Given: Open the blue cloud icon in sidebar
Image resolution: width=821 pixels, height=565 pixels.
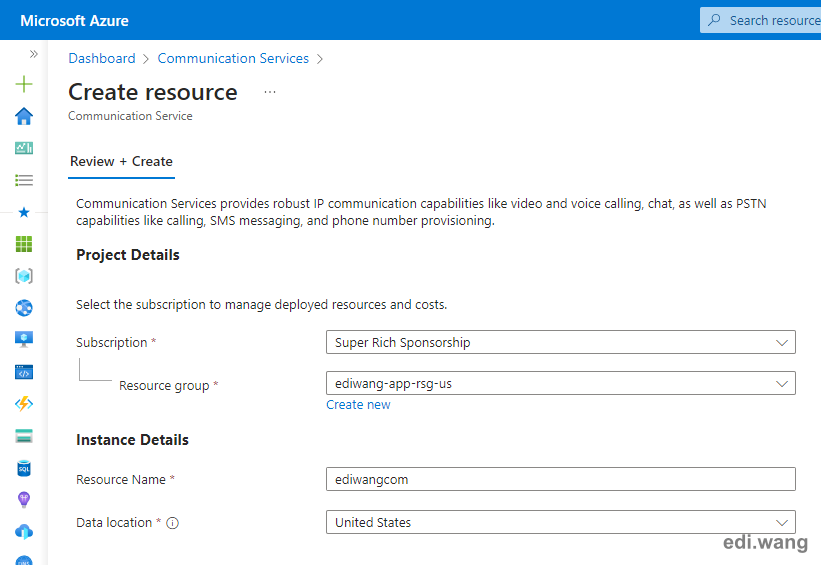Looking at the screenshot, I should click(24, 532).
